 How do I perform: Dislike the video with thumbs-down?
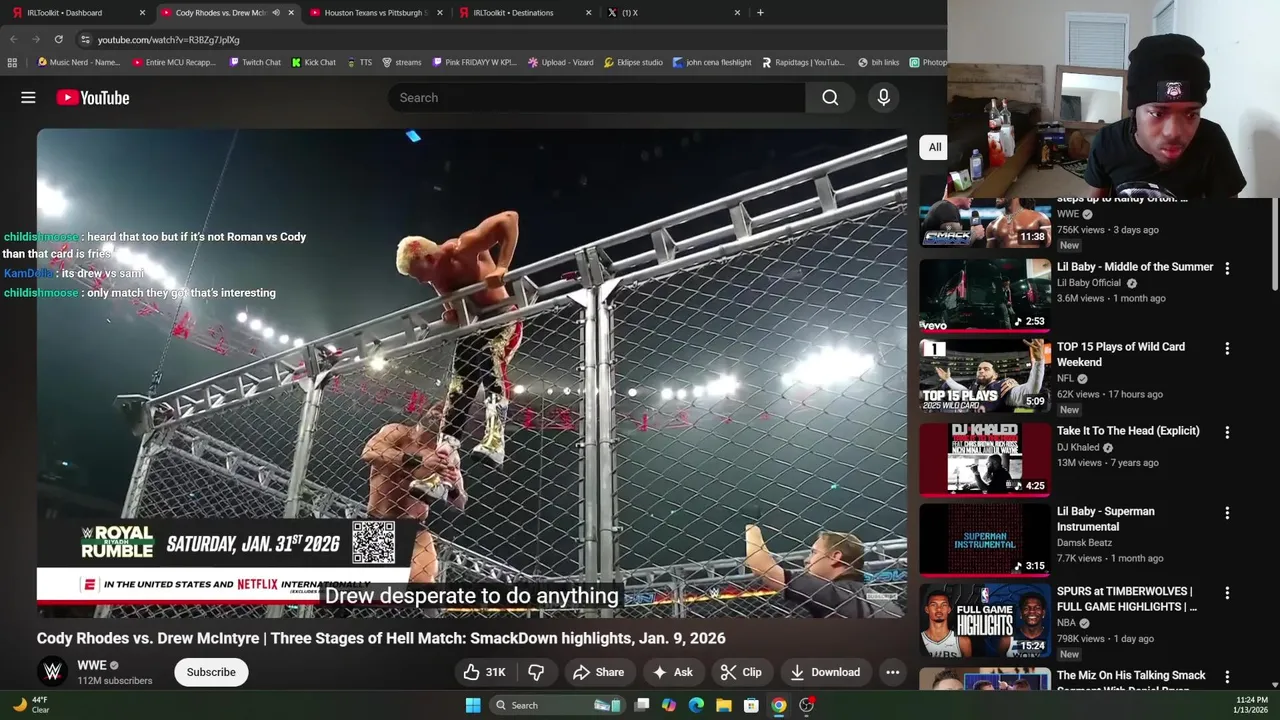click(x=536, y=672)
